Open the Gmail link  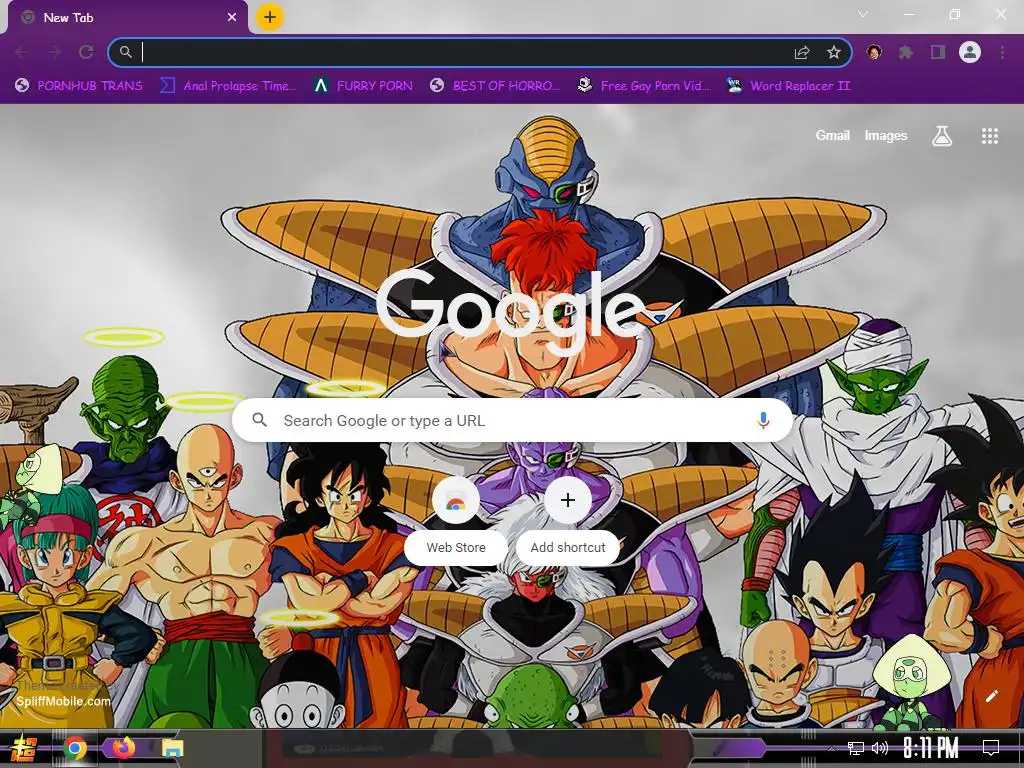(832, 135)
